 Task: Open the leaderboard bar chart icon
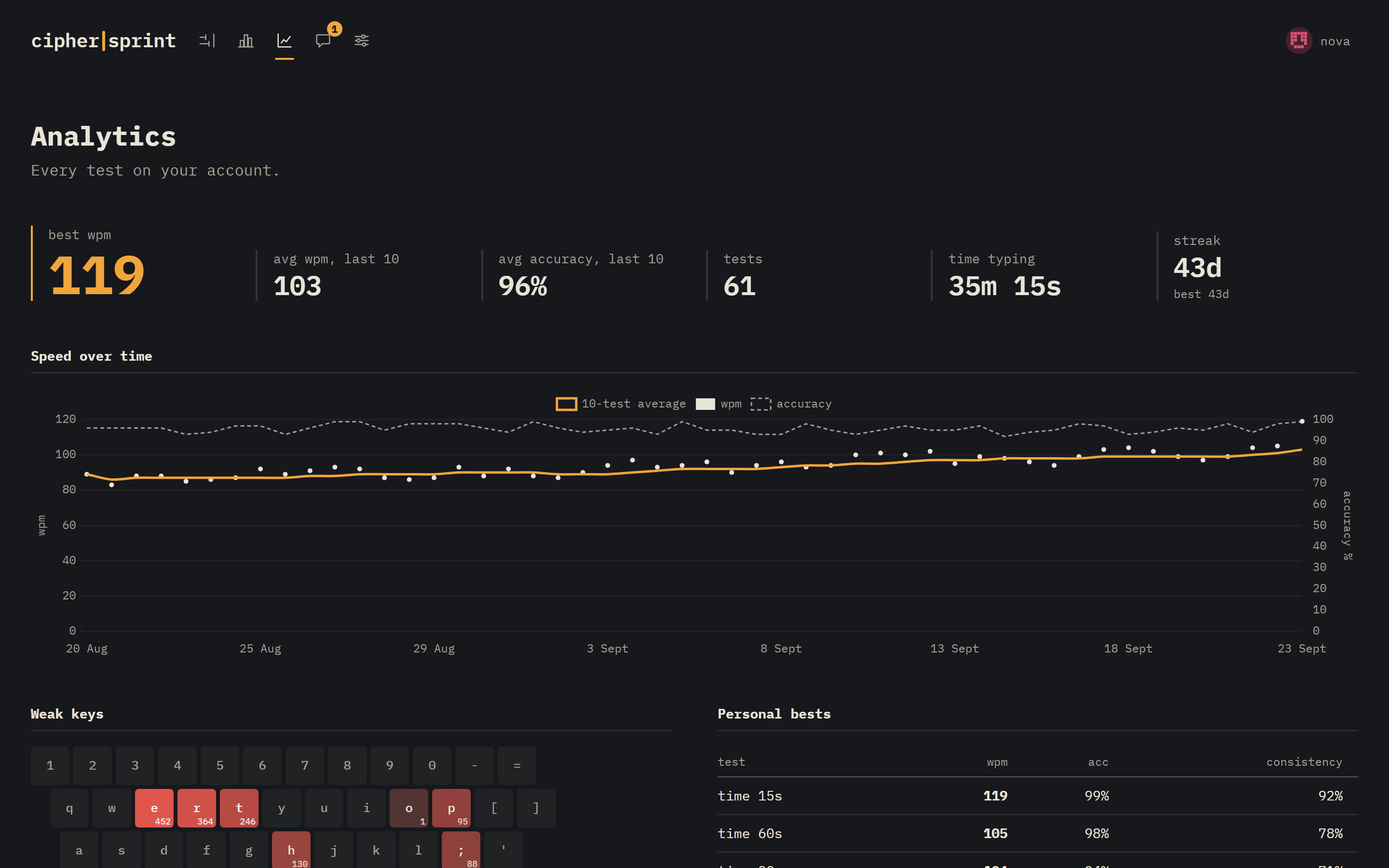pos(245,41)
